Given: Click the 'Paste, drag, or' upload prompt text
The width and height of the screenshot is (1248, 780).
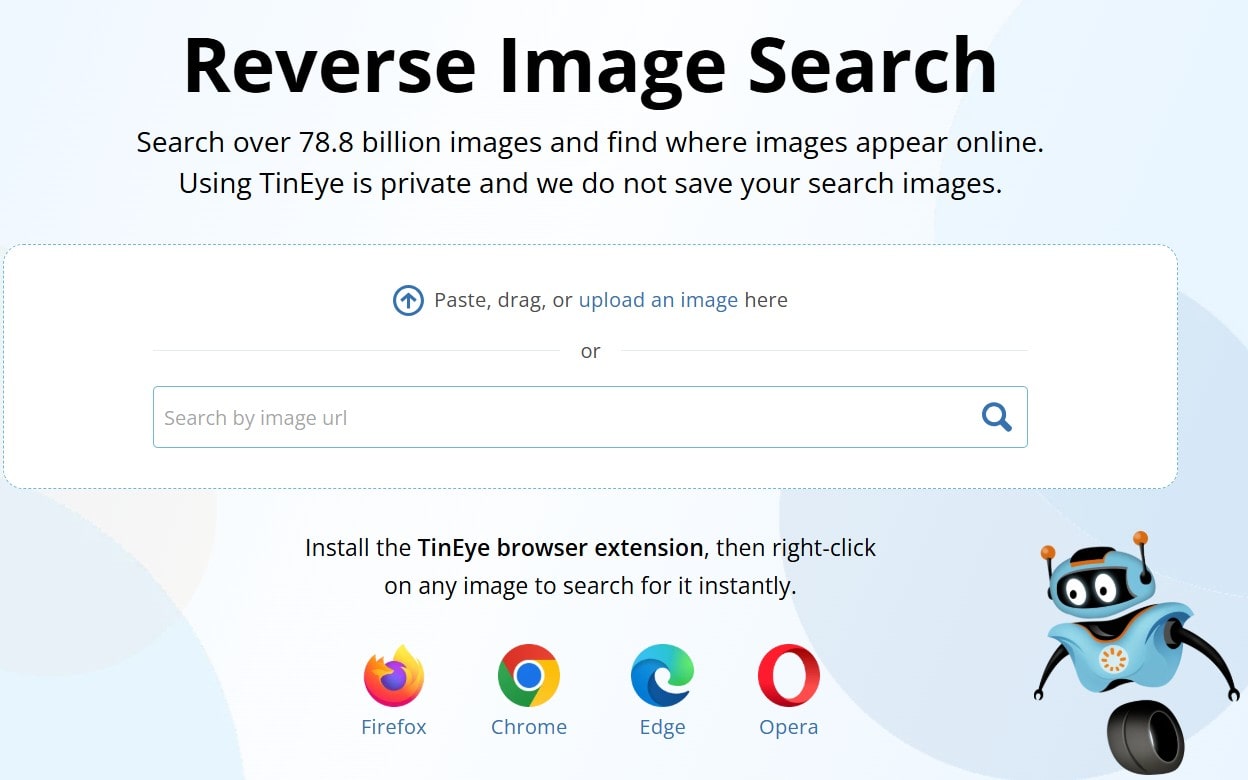Looking at the screenshot, I should [503, 300].
